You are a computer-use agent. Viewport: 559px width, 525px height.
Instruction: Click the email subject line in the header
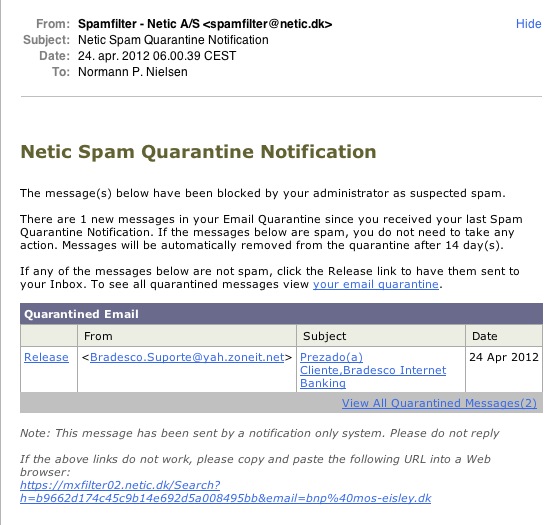[173, 40]
